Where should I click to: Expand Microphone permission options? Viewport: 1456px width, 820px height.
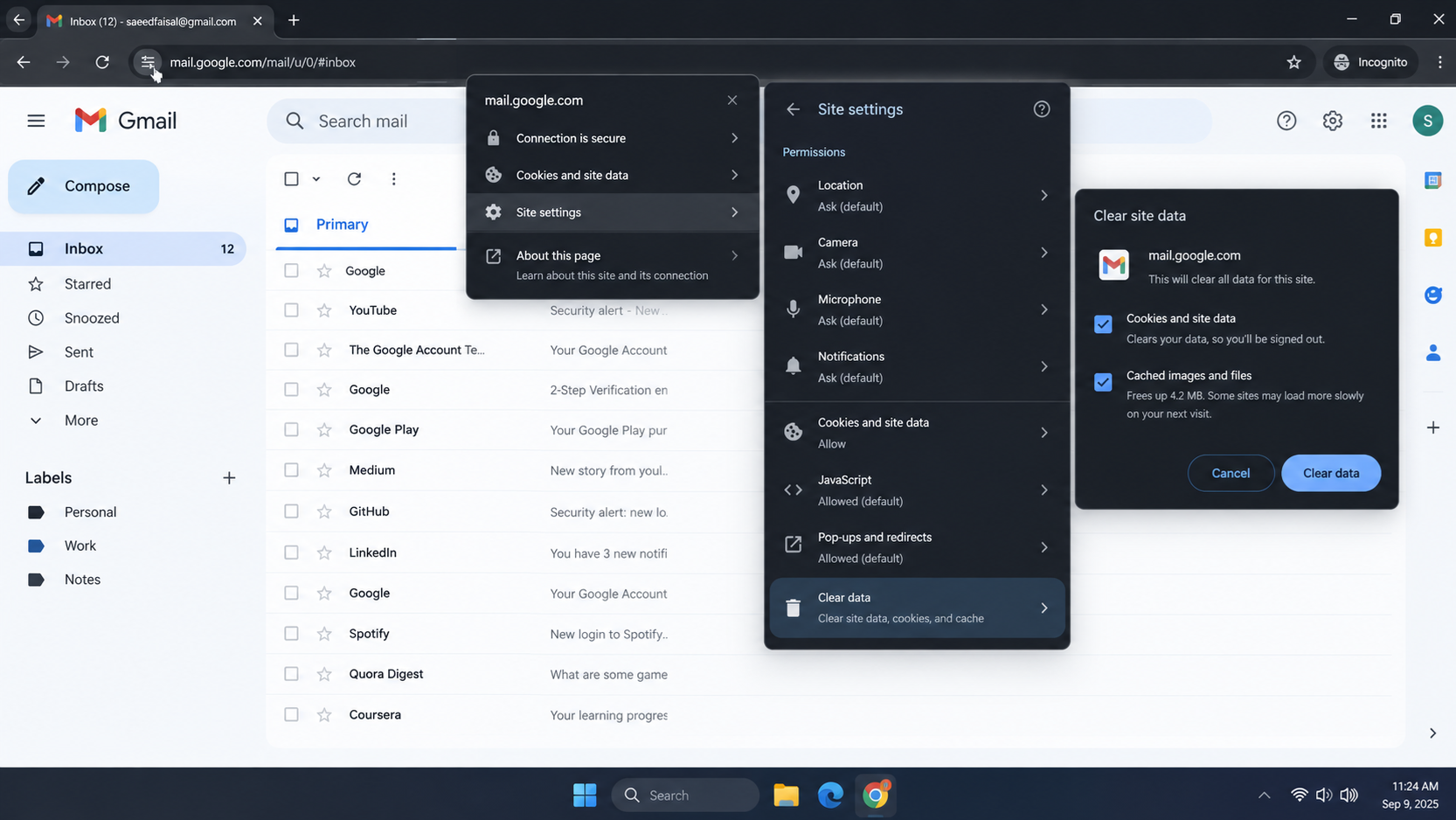[x=917, y=309]
